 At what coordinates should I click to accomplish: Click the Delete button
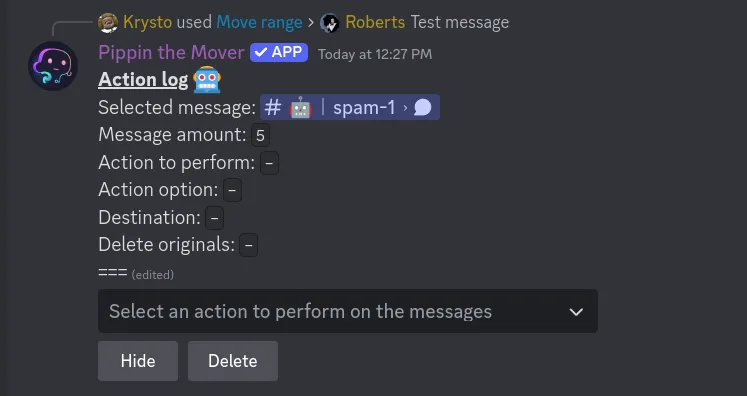pos(233,361)
